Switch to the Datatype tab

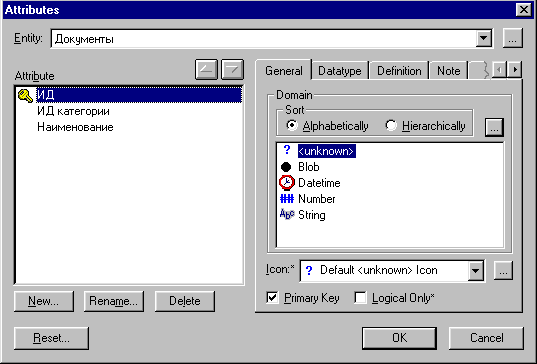[340, 71]
